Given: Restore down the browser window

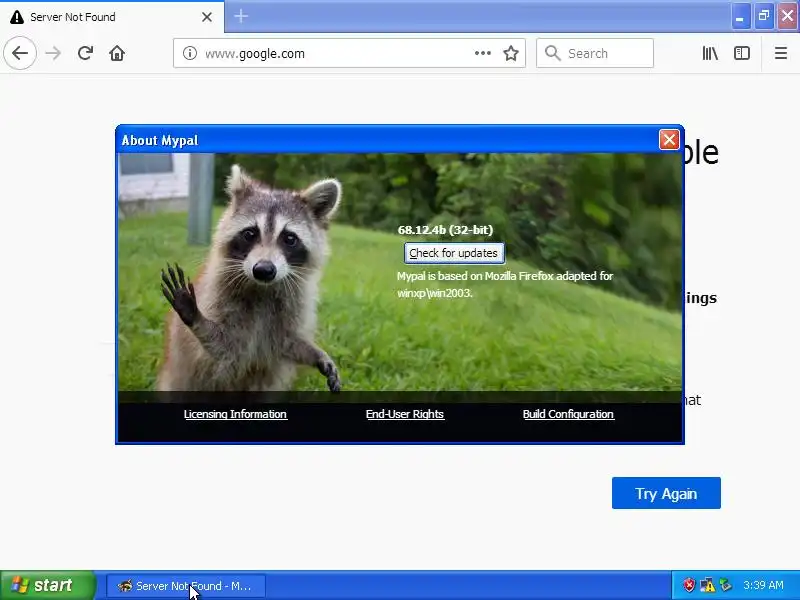Looking at the screenshot, I should [x=763, y=16].
